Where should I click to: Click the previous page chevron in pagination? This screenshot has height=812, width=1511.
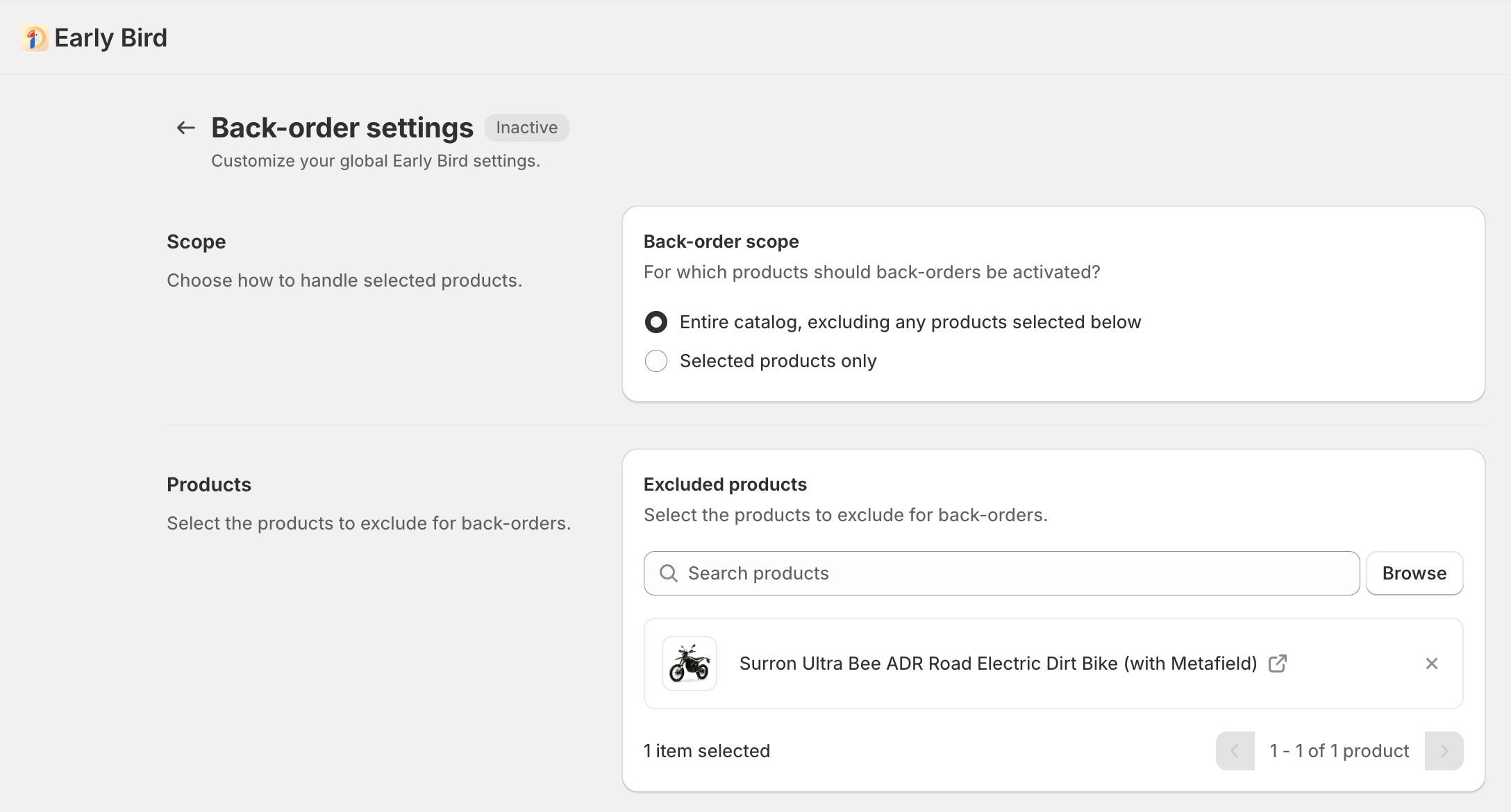1235,750
